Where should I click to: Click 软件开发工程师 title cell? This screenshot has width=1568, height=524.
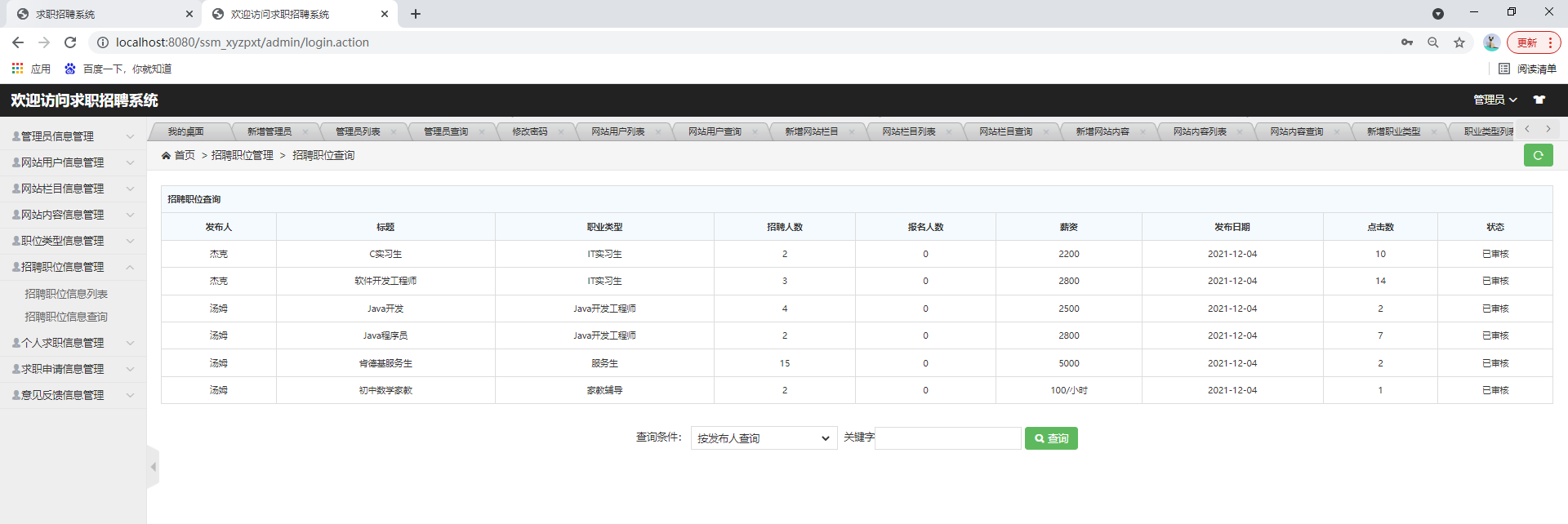point(385,281)
